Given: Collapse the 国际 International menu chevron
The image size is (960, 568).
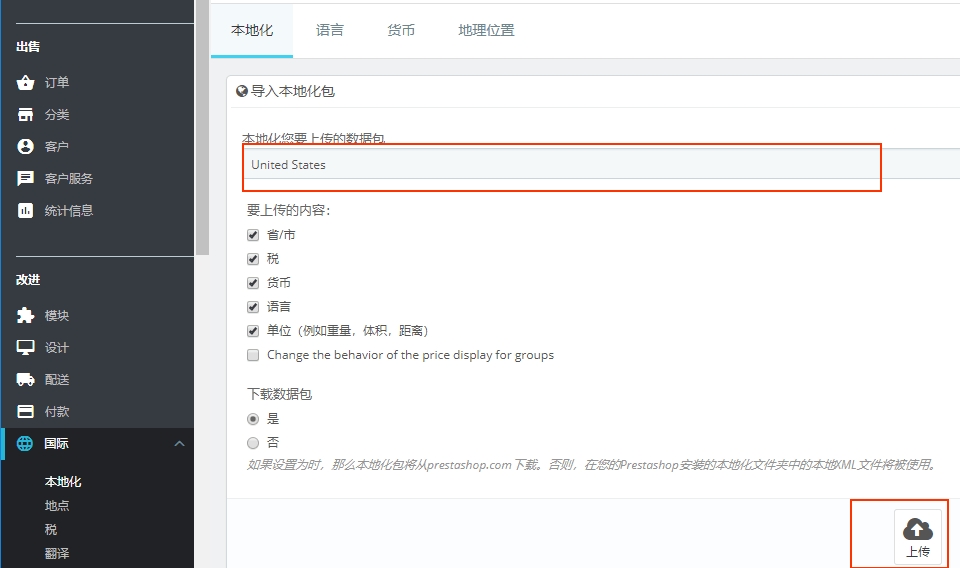Looking at the screenshot, I should pyautogui.click(x=179, y=444).
